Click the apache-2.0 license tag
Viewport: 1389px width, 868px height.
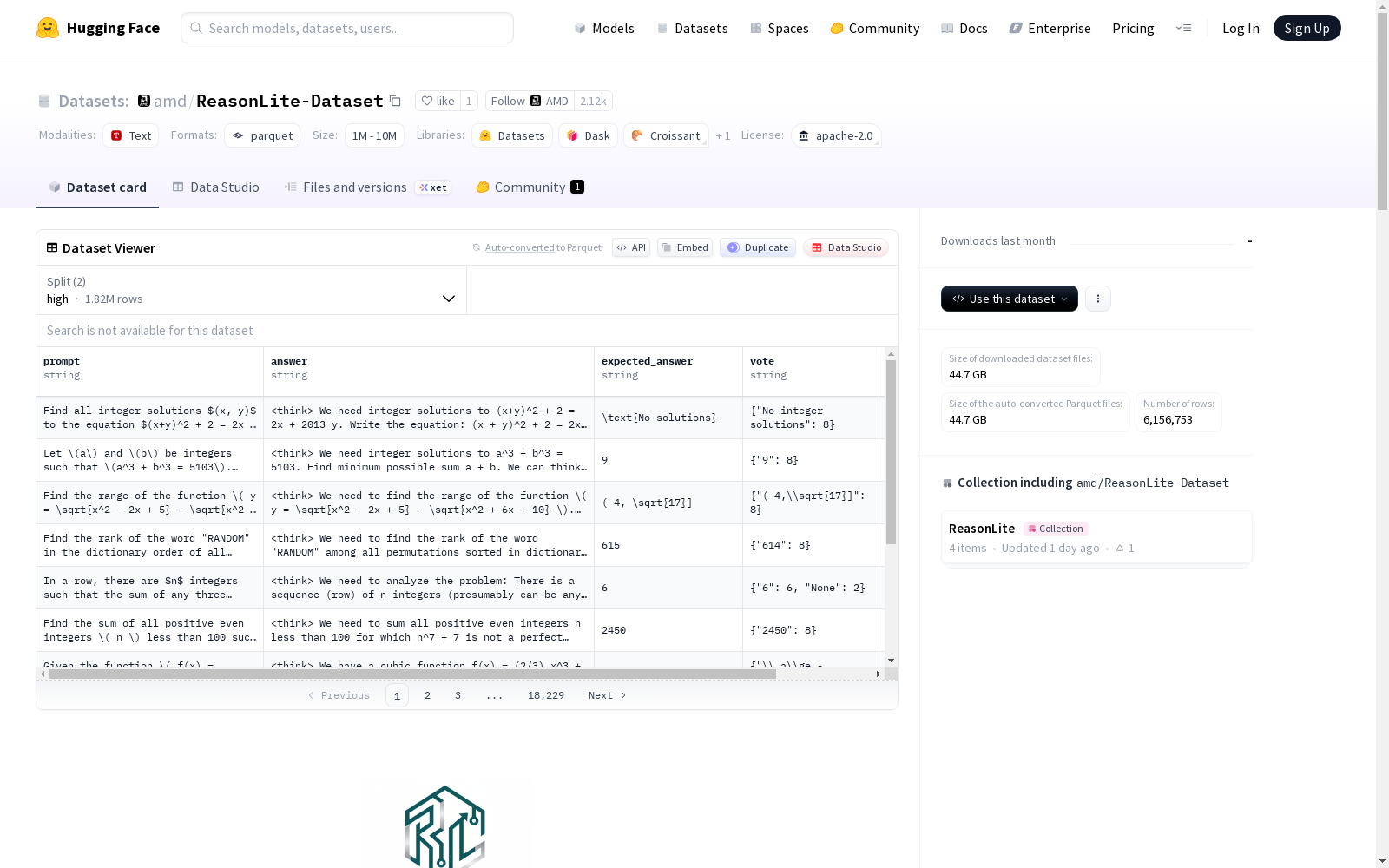(x=836, y=135)
